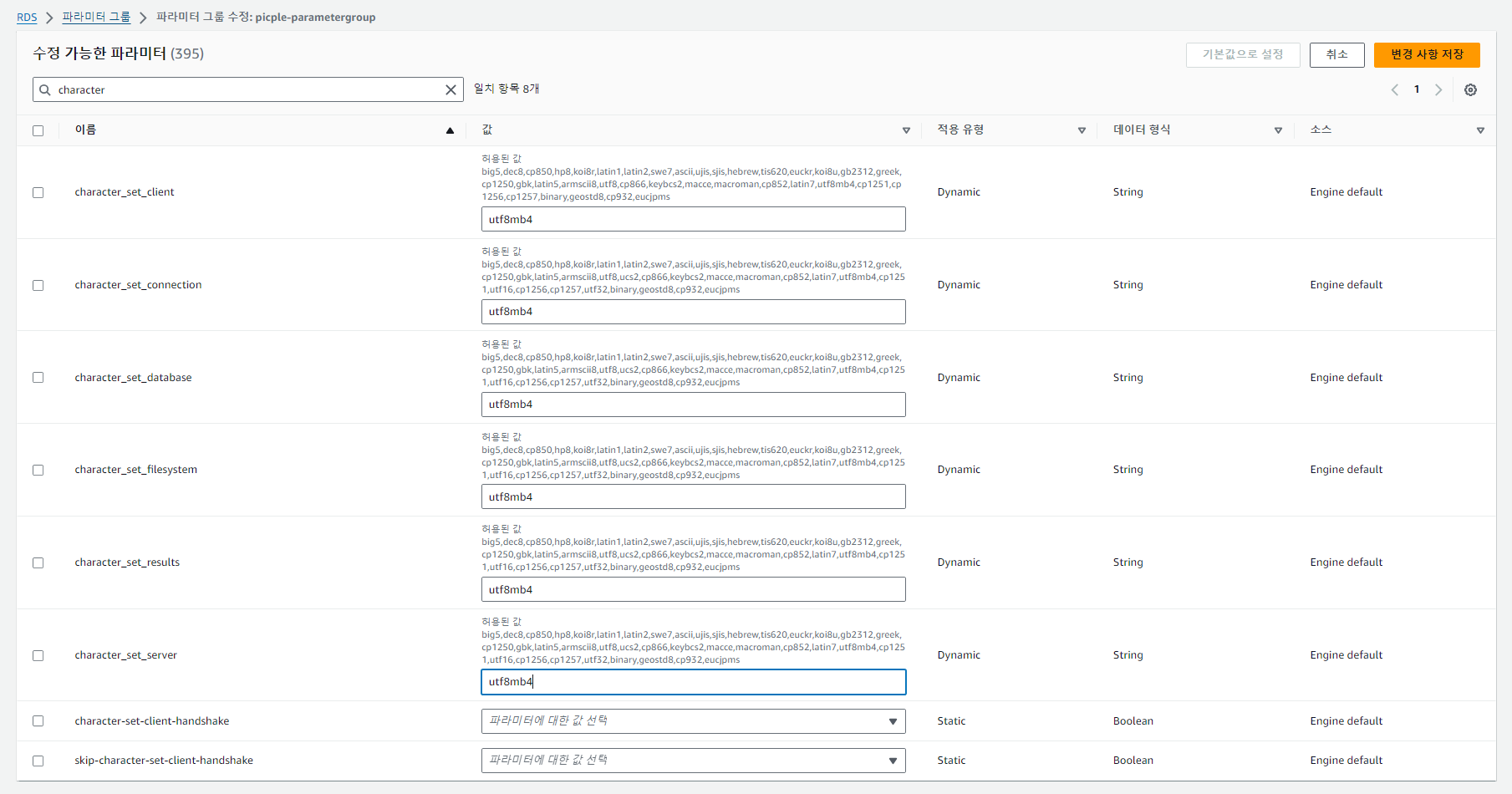Go to previous page with left chevron
Screen dimensions: 1512x794
pos(1394,90)
